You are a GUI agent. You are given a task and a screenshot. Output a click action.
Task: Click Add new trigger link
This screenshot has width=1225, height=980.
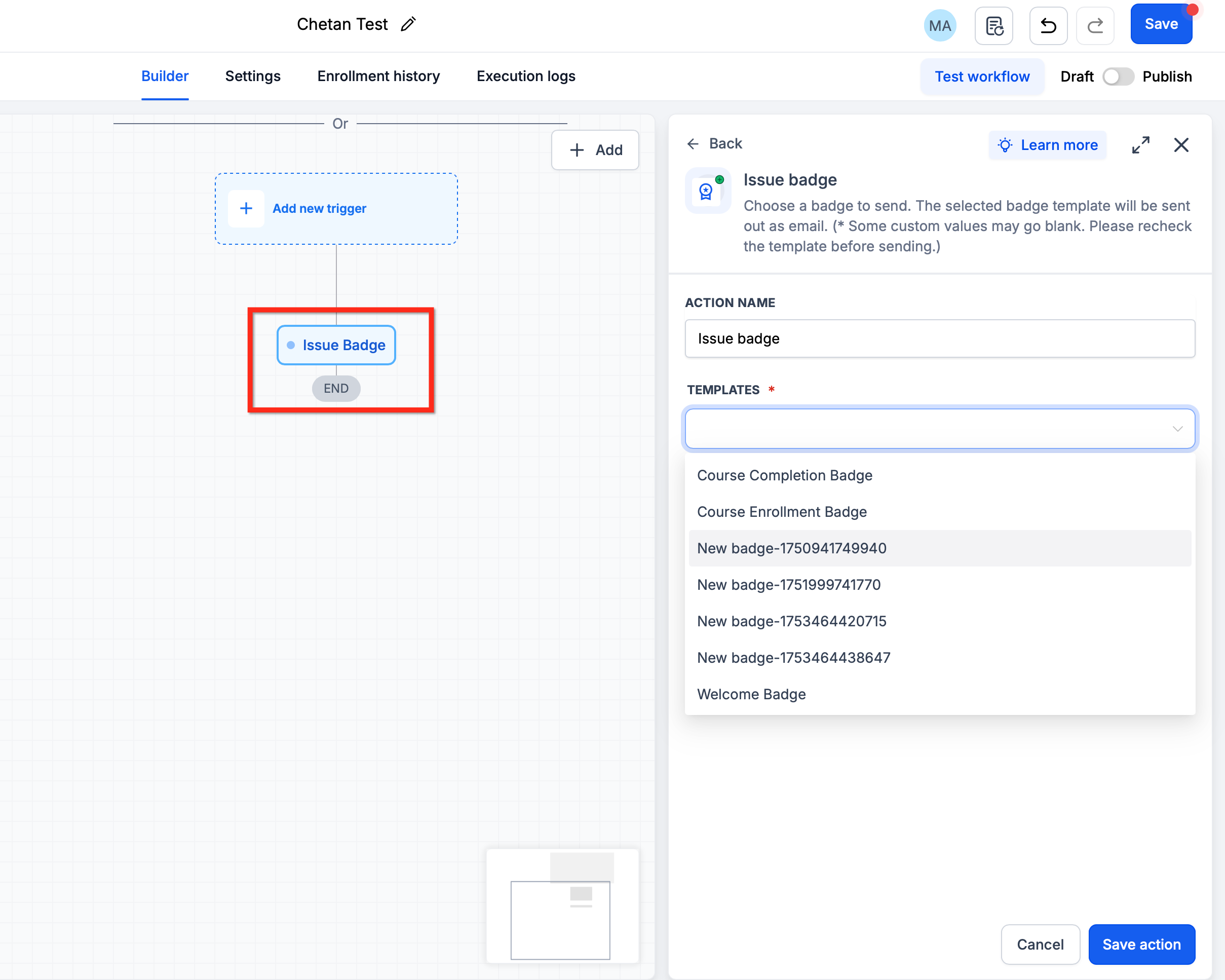tap(319, 209)
